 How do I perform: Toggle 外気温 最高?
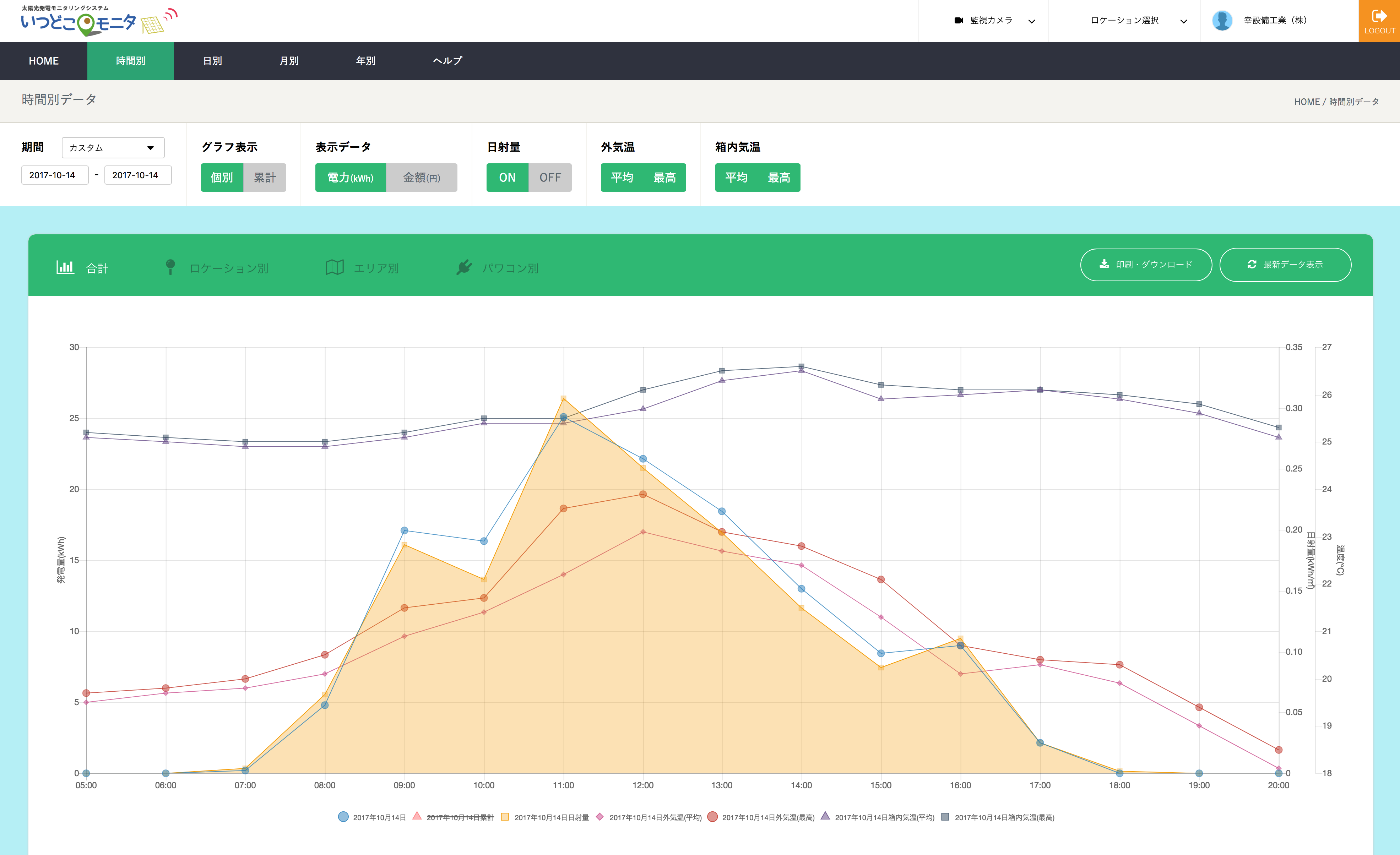tap(665, 177)
